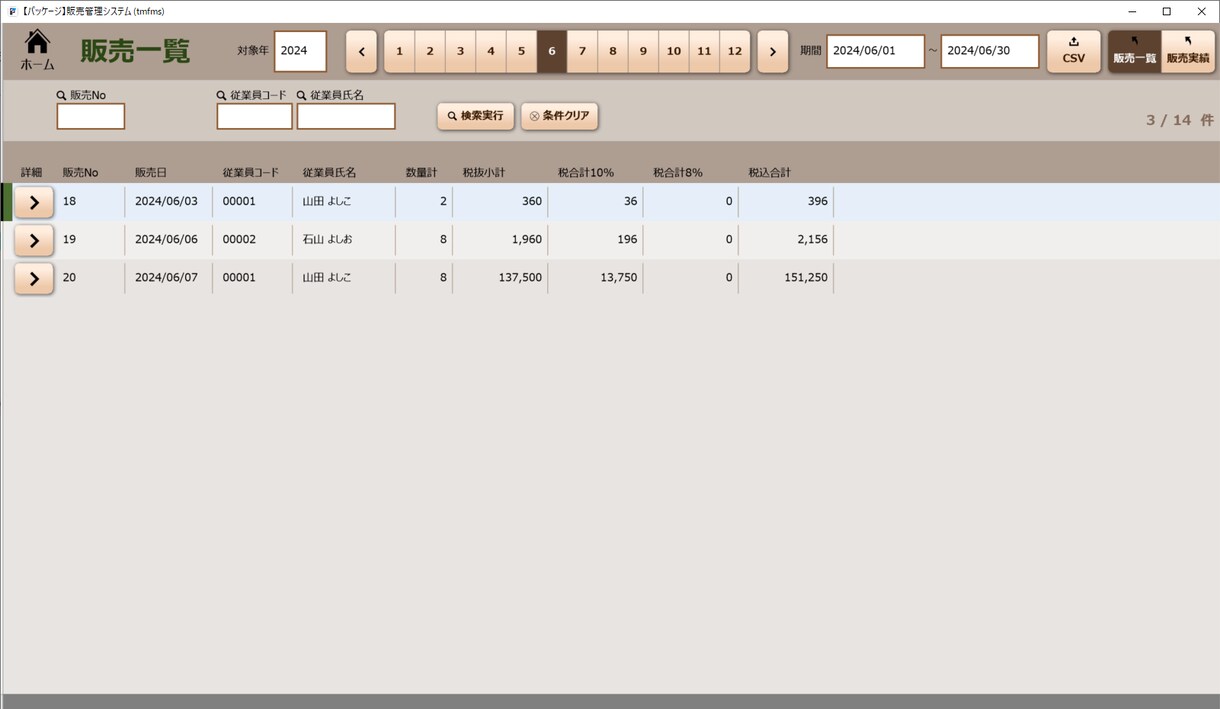Screen dimensions: 1220x709
Task: Select month 6 tab
Action: tap(552, 51)
